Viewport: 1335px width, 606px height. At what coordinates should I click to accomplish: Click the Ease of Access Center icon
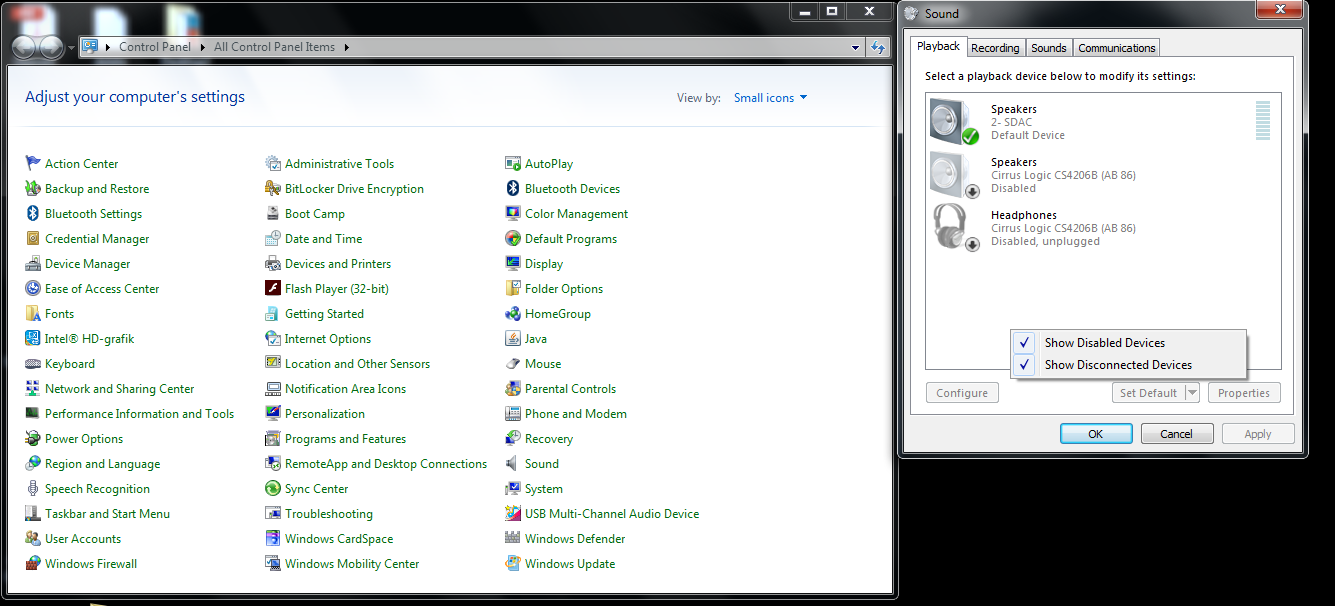(33, 289)
